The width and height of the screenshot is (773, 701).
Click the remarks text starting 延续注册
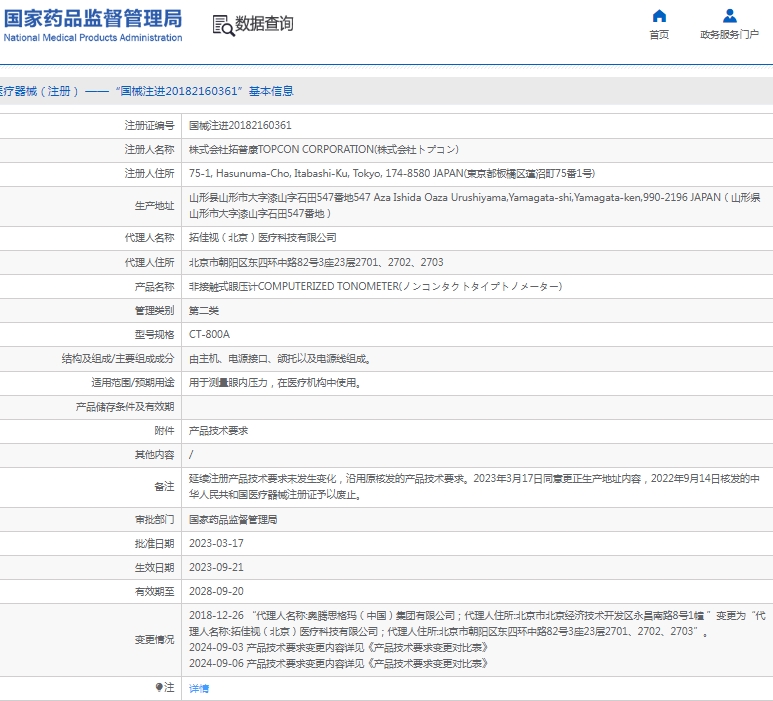click(474, 487)
